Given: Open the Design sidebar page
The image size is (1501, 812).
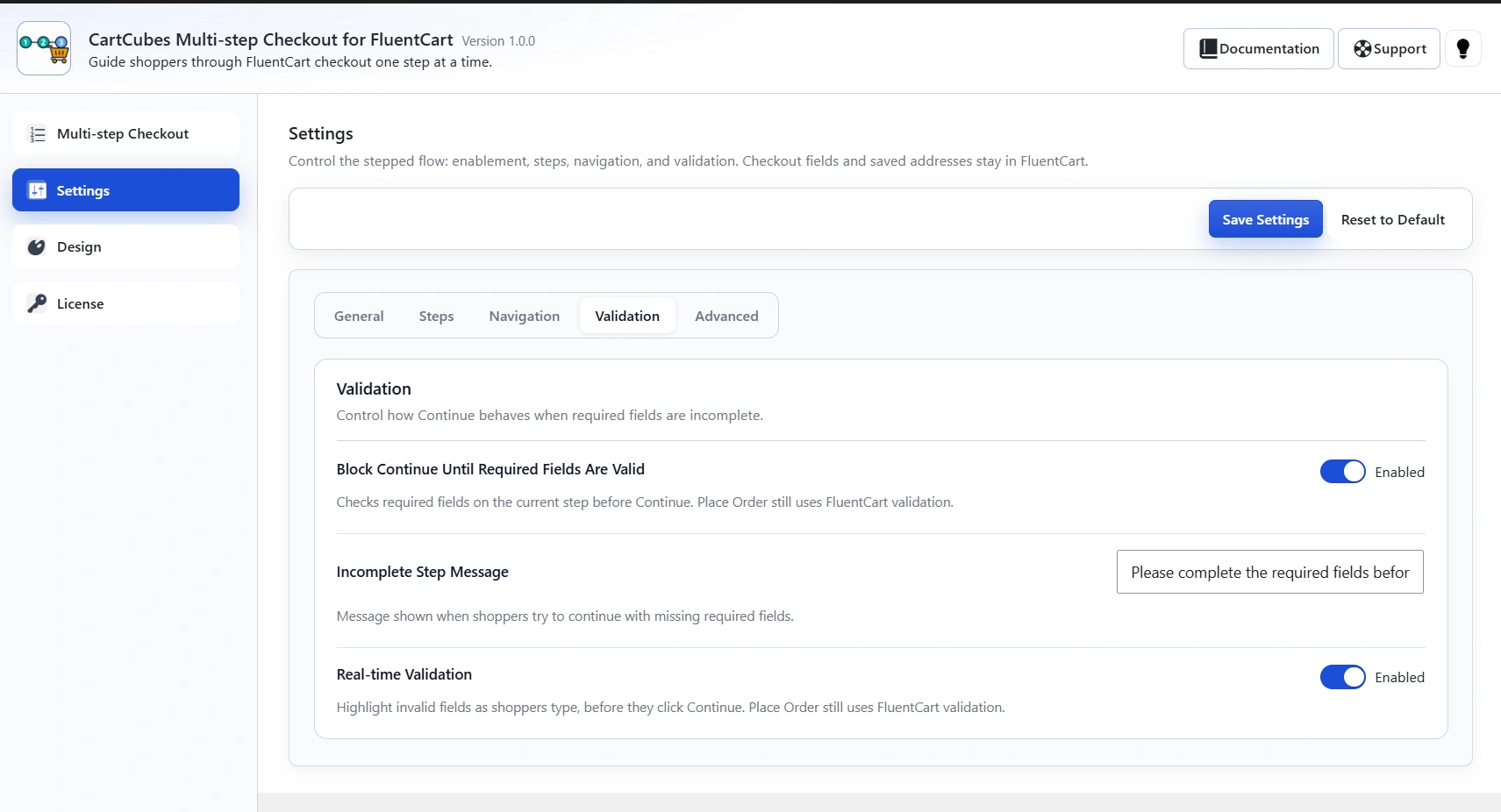Looking at the screenshot, I should point(125,247).
